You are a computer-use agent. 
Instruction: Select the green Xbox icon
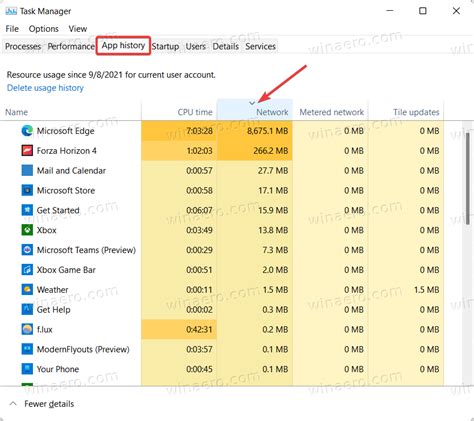(x=27, y=230)
